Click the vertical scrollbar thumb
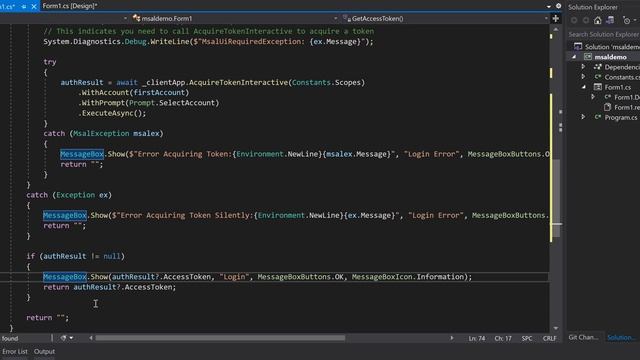 tap(556, 199)
